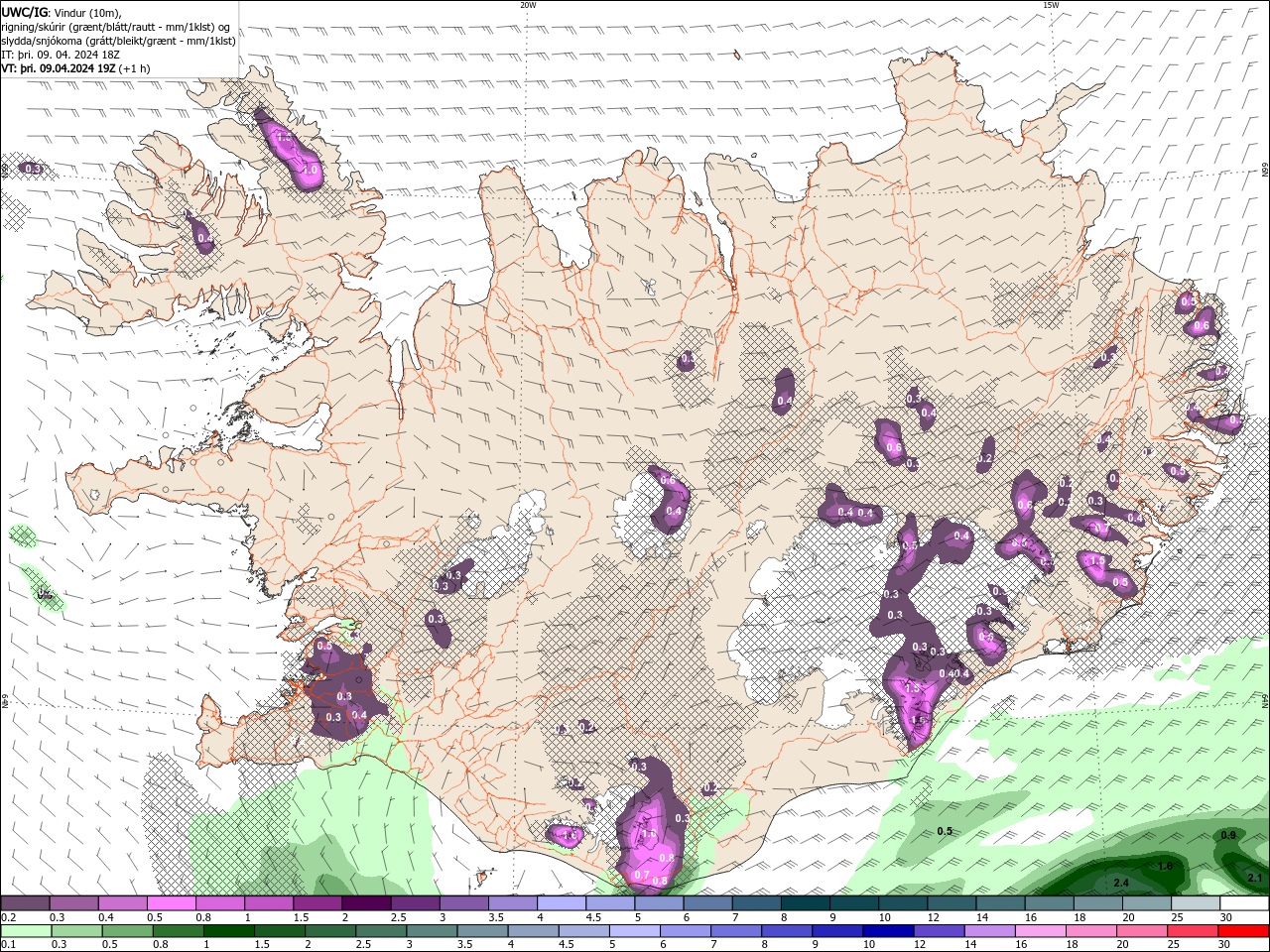Image resolution: width=1270 pixels, height=952 pixels.
Task: Click the 'slydda/snjókoma' legend description line
Action: (x=118, y=41)
